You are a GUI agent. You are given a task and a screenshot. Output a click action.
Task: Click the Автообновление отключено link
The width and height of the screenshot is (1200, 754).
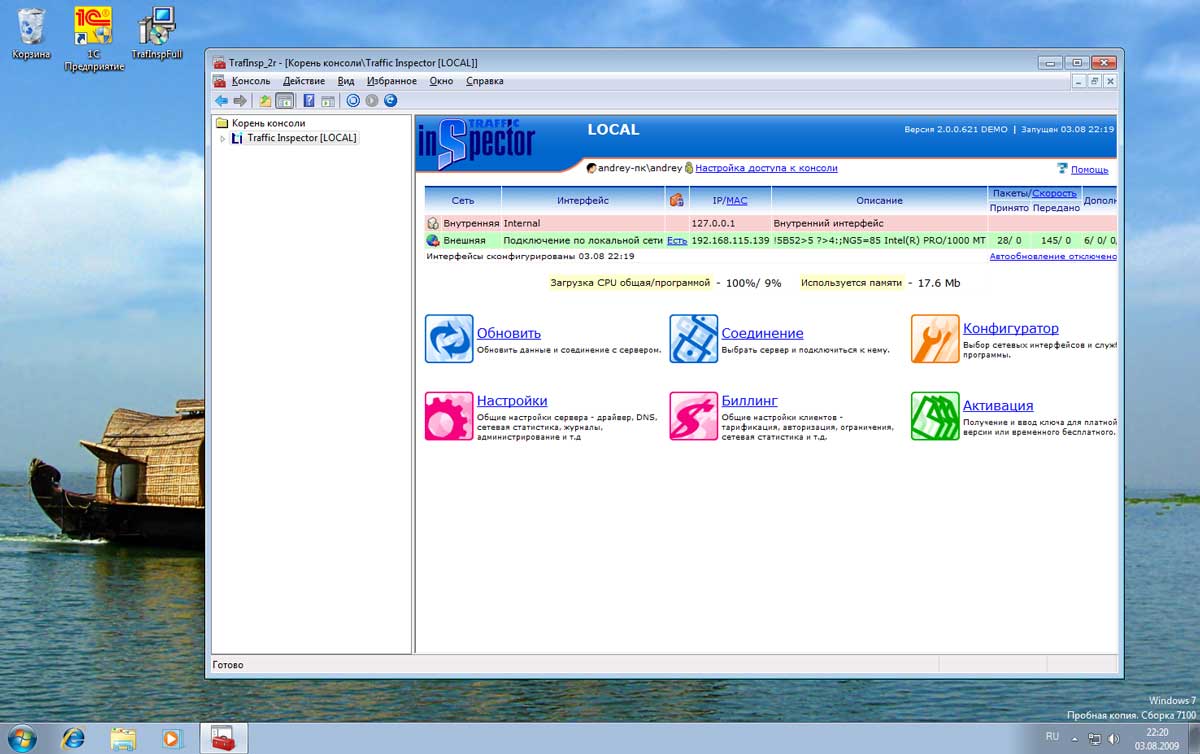pyautogui.click(x=1052, y=257)
